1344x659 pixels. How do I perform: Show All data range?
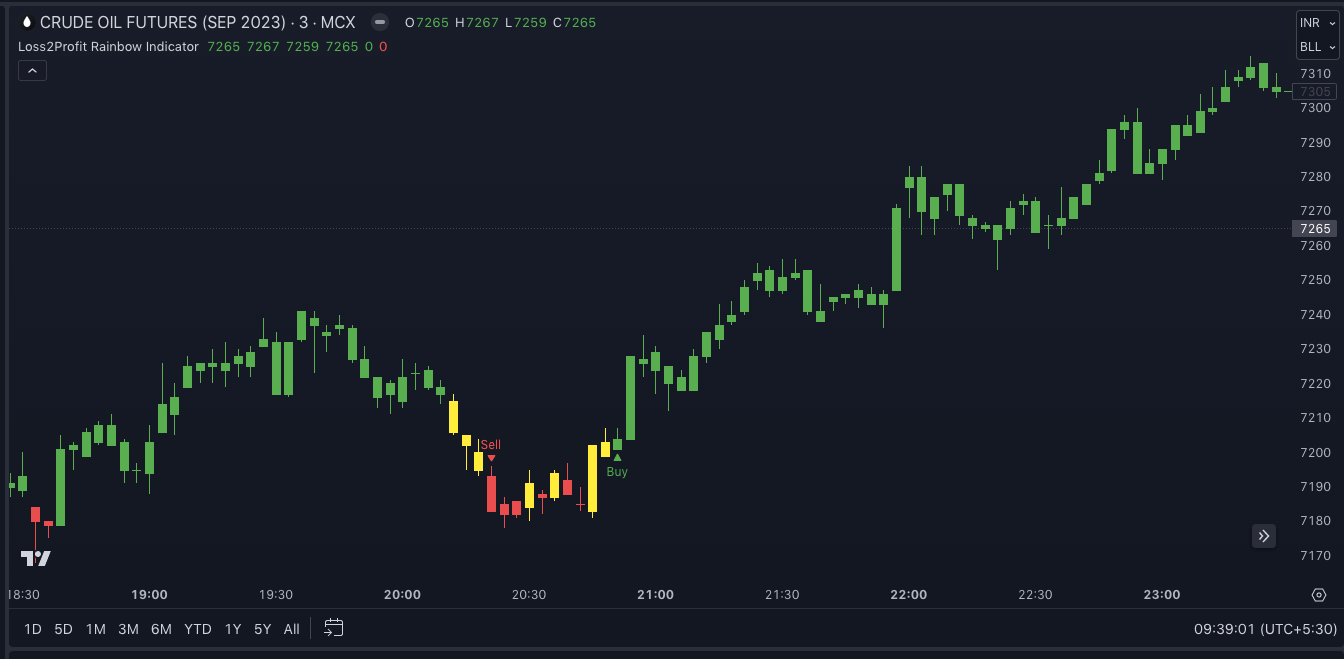point(291,629)
